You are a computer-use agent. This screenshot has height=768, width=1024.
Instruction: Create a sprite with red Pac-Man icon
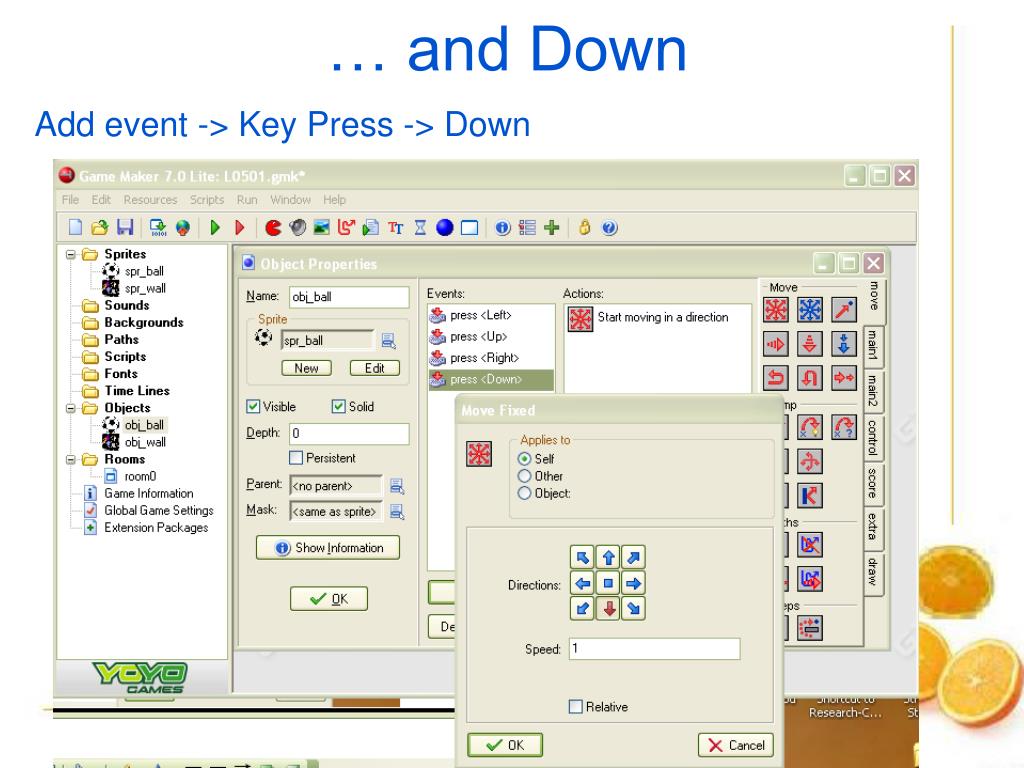point(273,227)
